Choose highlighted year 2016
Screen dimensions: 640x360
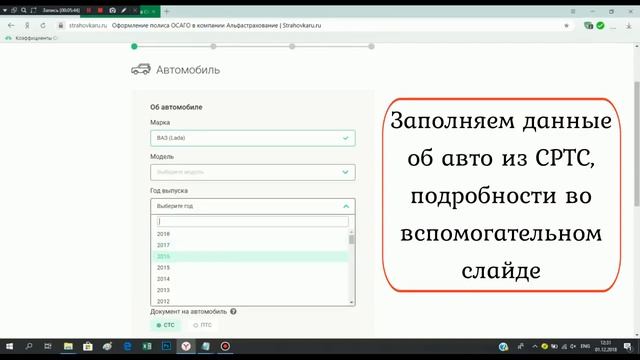coord(250,256)
